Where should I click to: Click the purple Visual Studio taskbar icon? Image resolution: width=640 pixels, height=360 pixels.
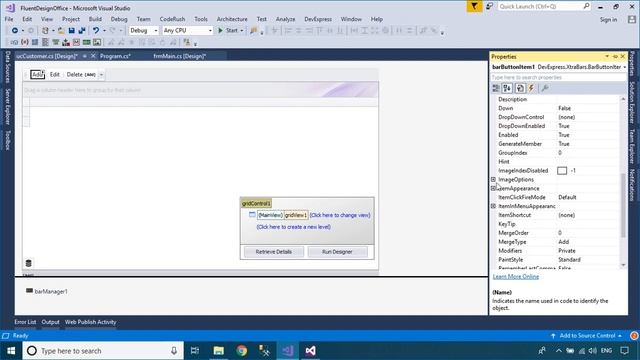[x=287, y=351]
